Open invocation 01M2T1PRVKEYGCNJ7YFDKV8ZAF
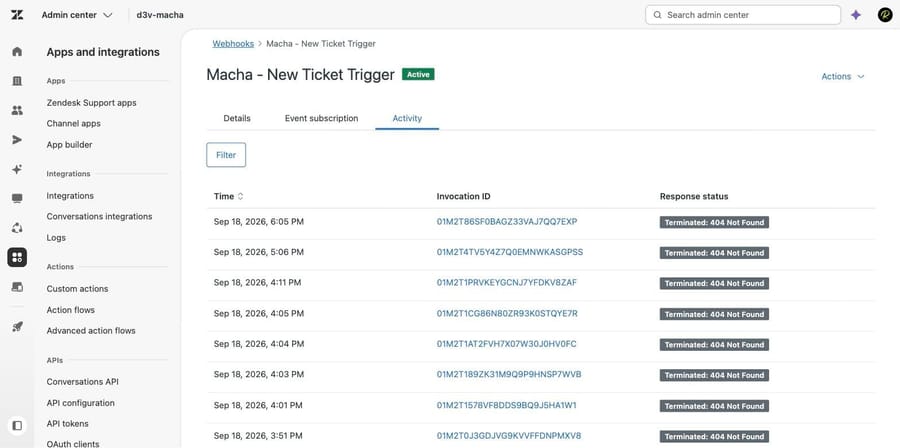Image resolution: width=900 pixels, height=448 pixels. coord(507,282)
